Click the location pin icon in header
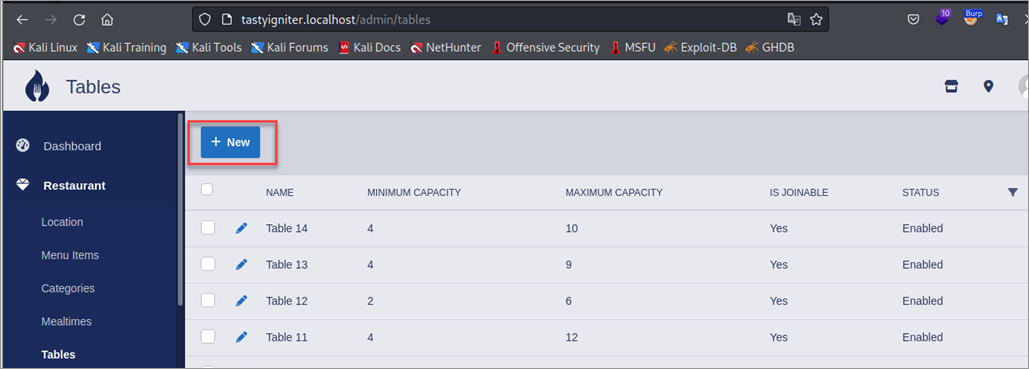1029x369 pixels. click(988, 86)
